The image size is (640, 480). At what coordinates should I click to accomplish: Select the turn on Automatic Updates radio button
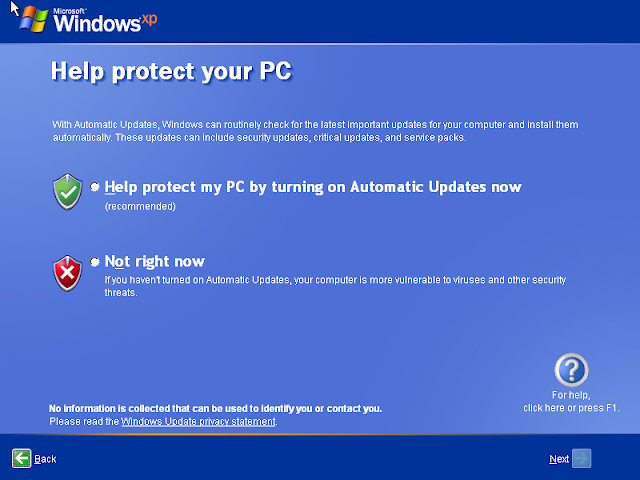95,187
